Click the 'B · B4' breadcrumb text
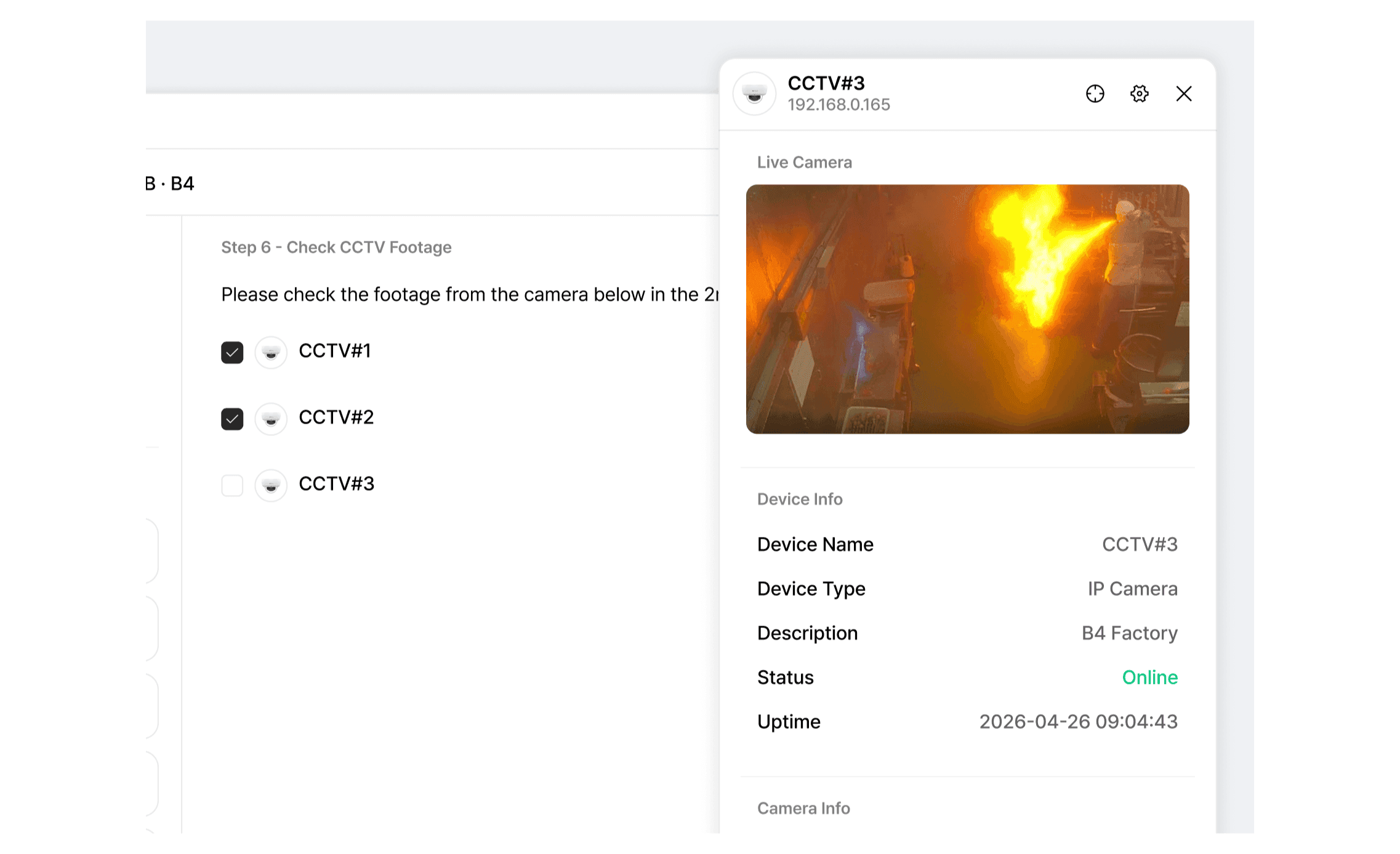1400x854 pixels. pyautogui.click(x=170, y=183)
